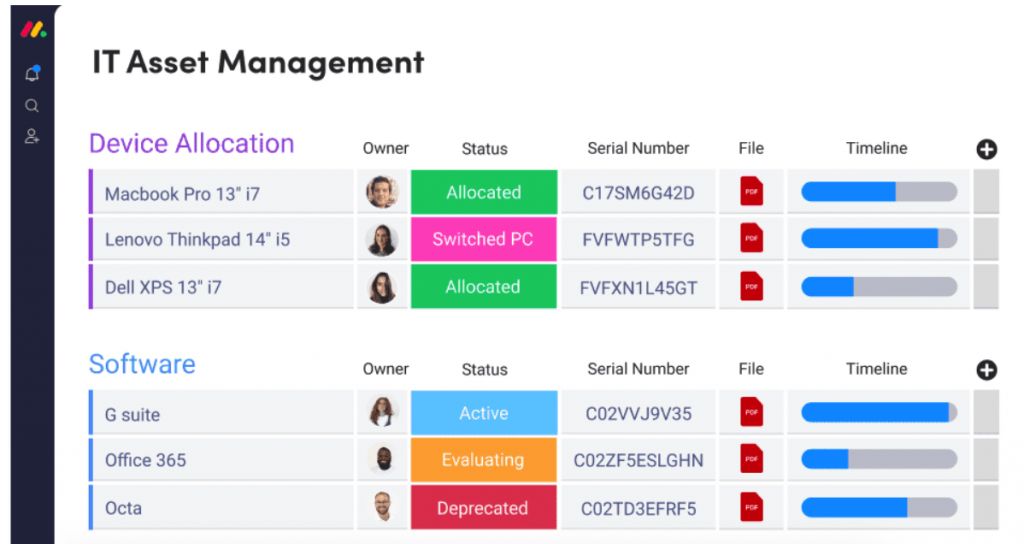Open the Evaluating status for Office 365
This screenshot has width=1024, height=544.
[484, 460]
